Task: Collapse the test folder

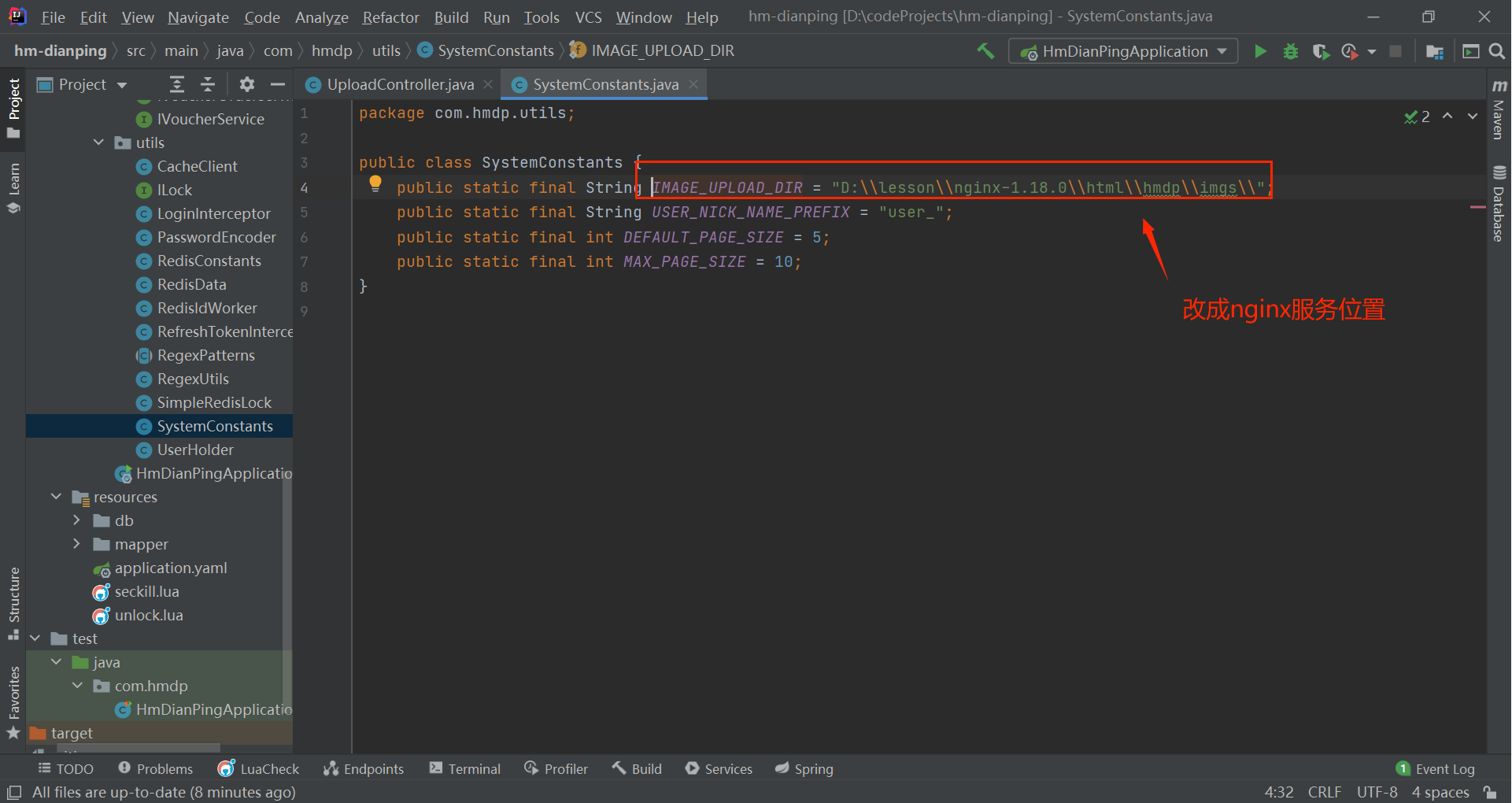Action: [35, 638]
